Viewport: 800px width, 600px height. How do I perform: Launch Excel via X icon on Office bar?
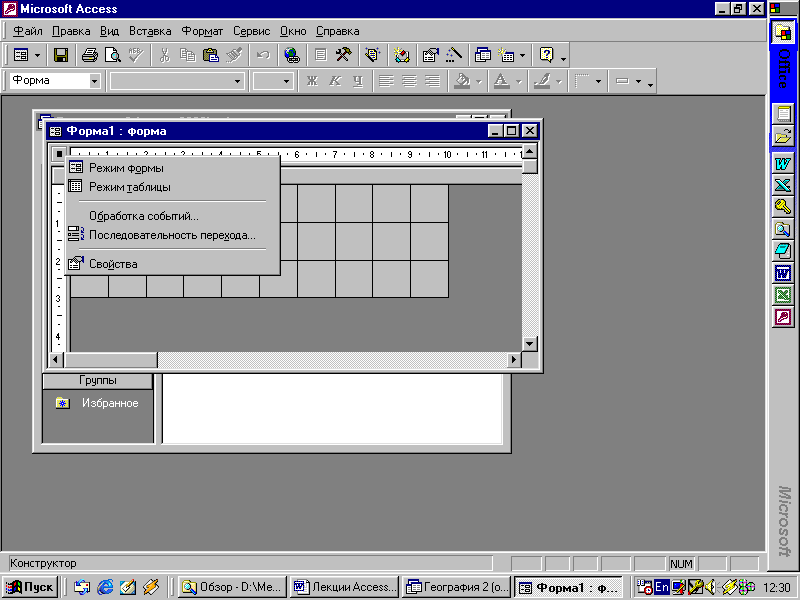click(783, 185)
